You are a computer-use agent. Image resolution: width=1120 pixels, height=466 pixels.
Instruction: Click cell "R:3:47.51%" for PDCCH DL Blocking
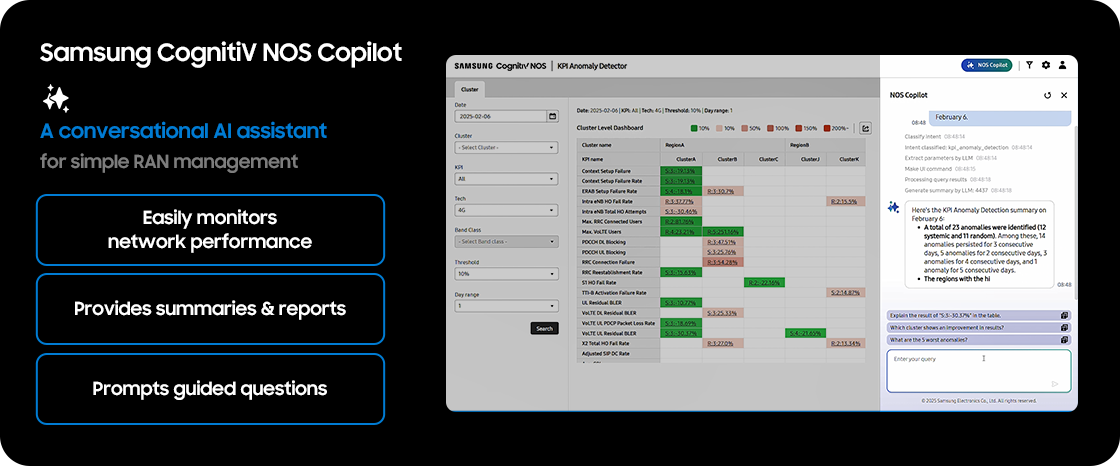723,242
